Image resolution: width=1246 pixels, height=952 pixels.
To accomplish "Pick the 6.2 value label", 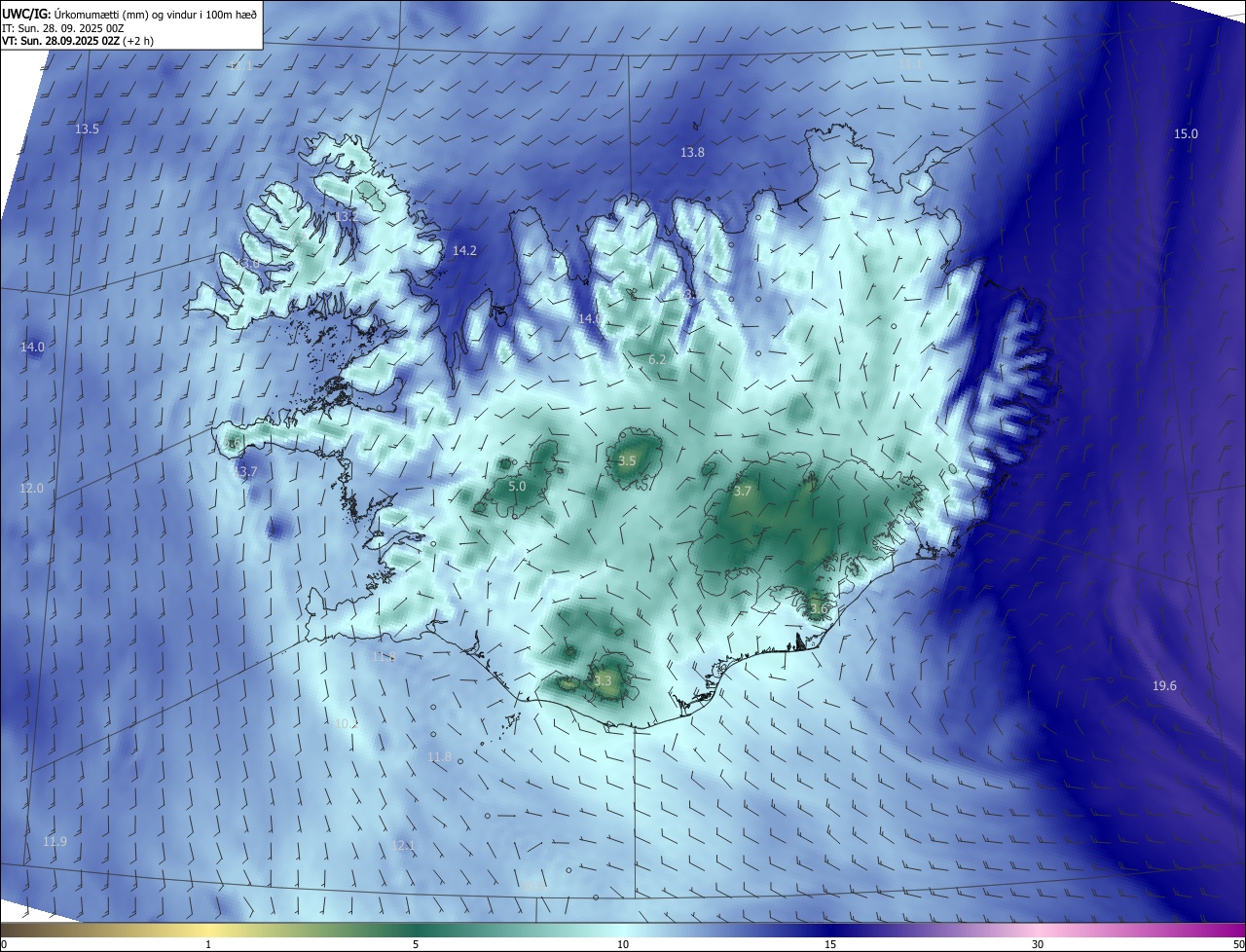I will (657, 360).
